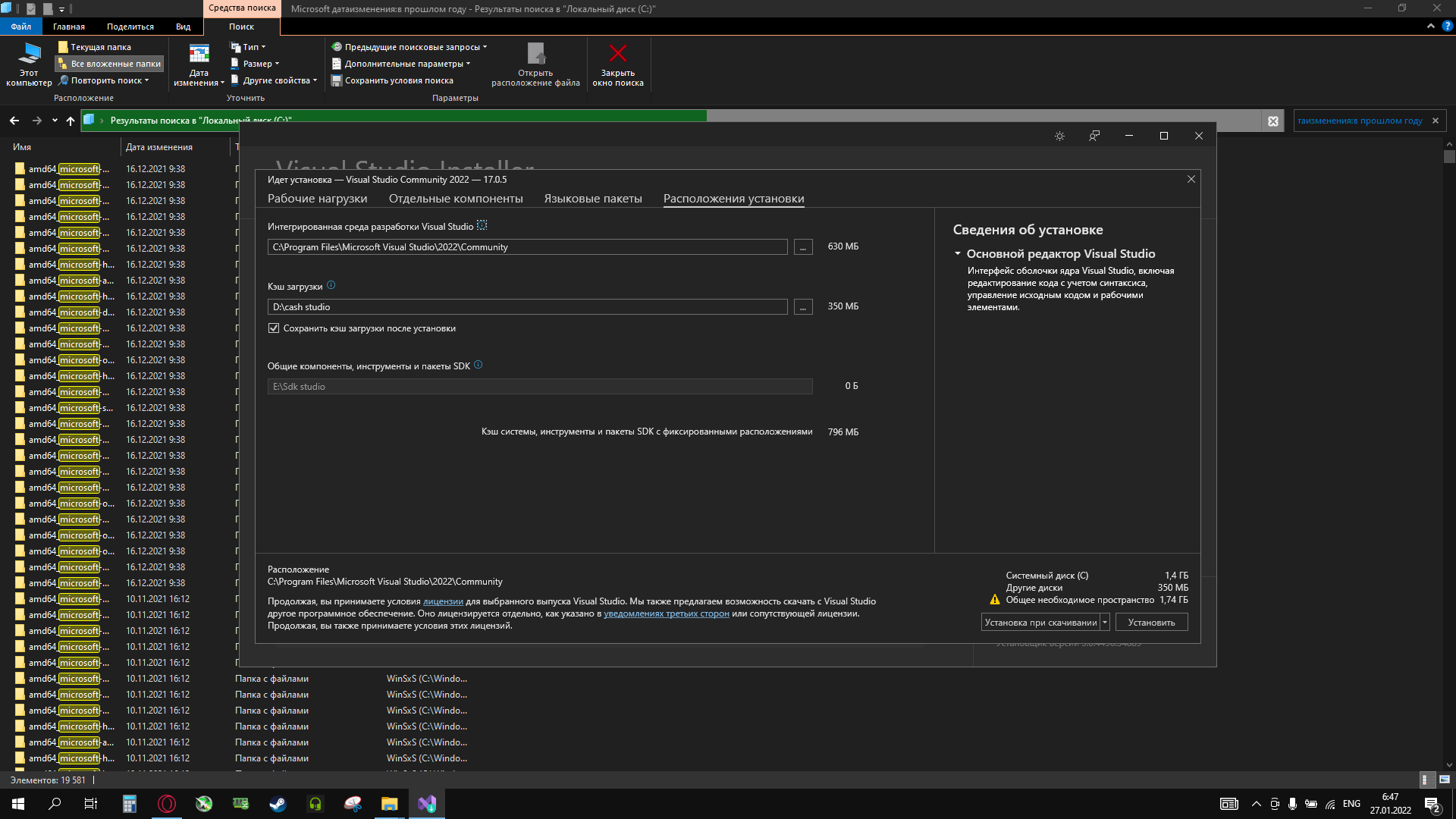Clear the Explorer search box text

coord(1436,121)
